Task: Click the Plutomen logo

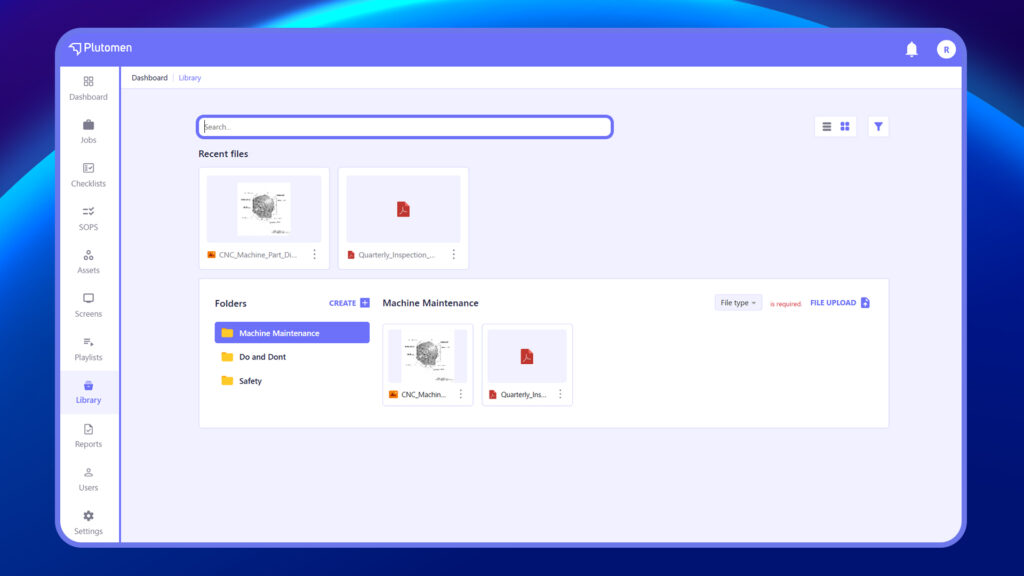Action: (101, 48)
